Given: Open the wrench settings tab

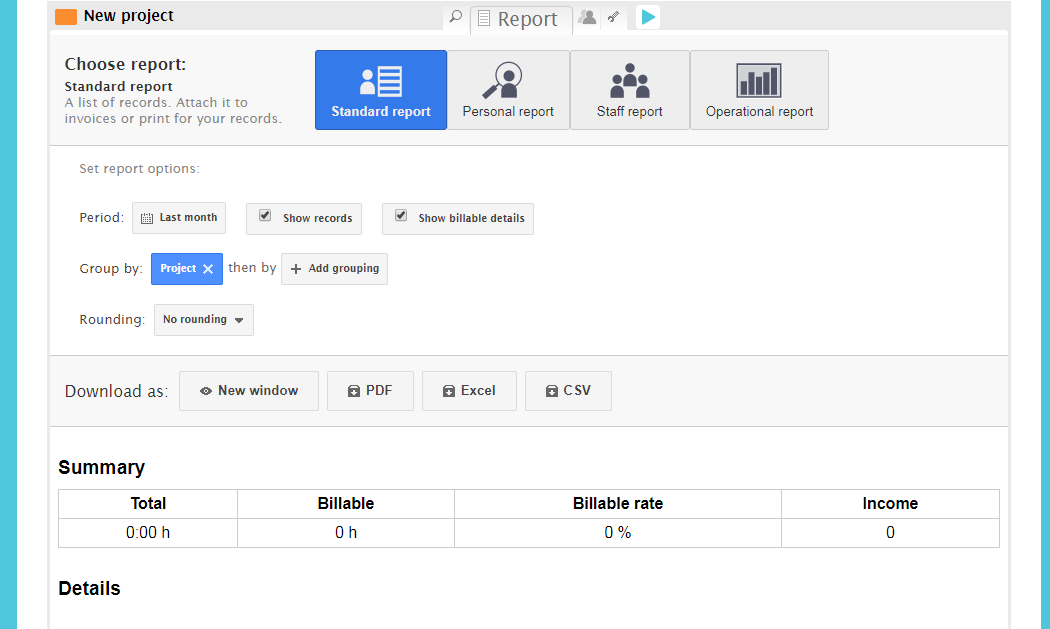Looking at the screenshot, I should 613,17.
